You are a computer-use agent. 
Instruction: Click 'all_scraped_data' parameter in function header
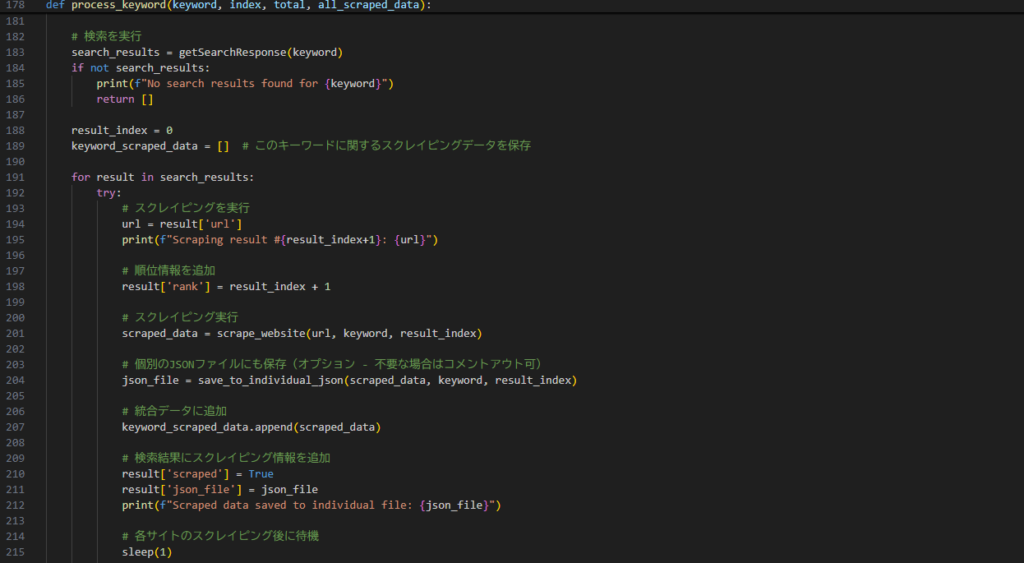click(368, 5)
